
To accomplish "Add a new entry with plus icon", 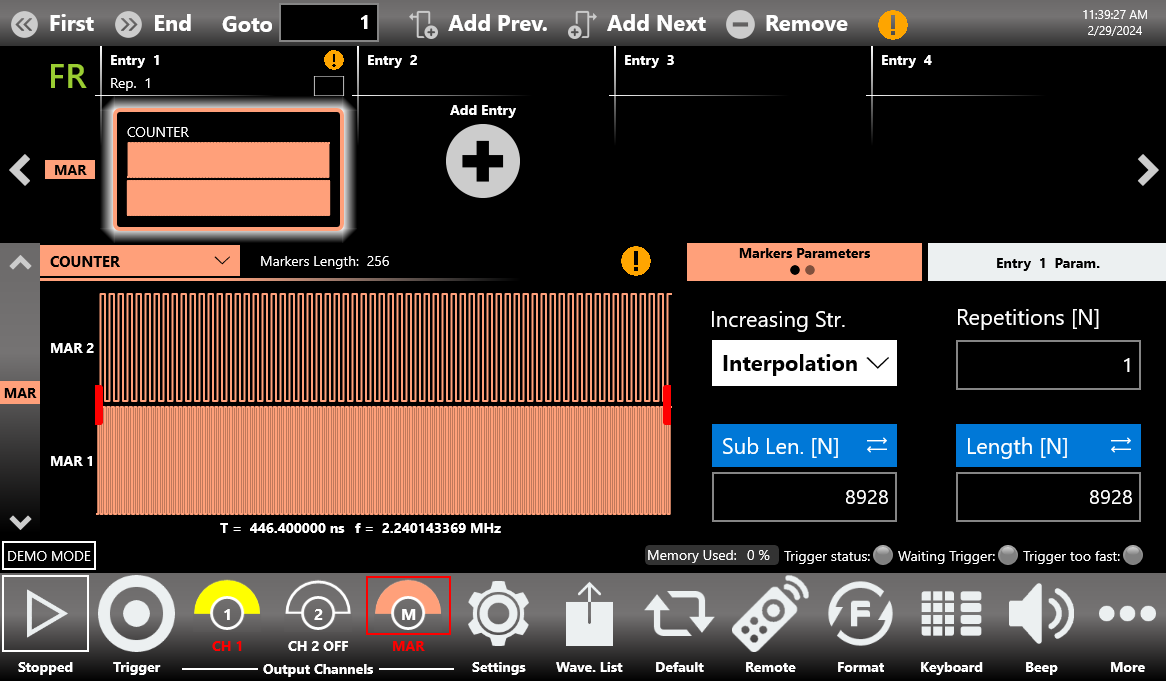I will [483, 161].
